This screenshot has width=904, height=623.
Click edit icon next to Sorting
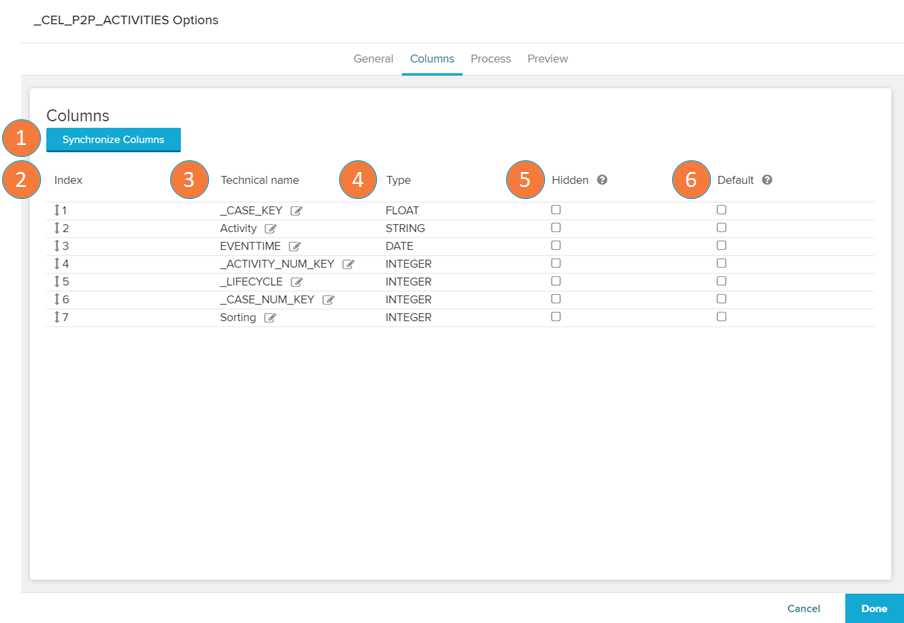(x=270, y=318)
